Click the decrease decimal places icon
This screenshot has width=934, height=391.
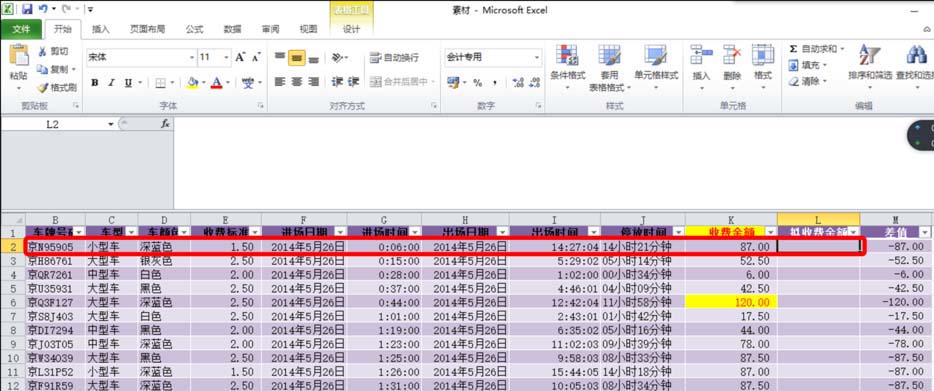(x=534, y=83)
